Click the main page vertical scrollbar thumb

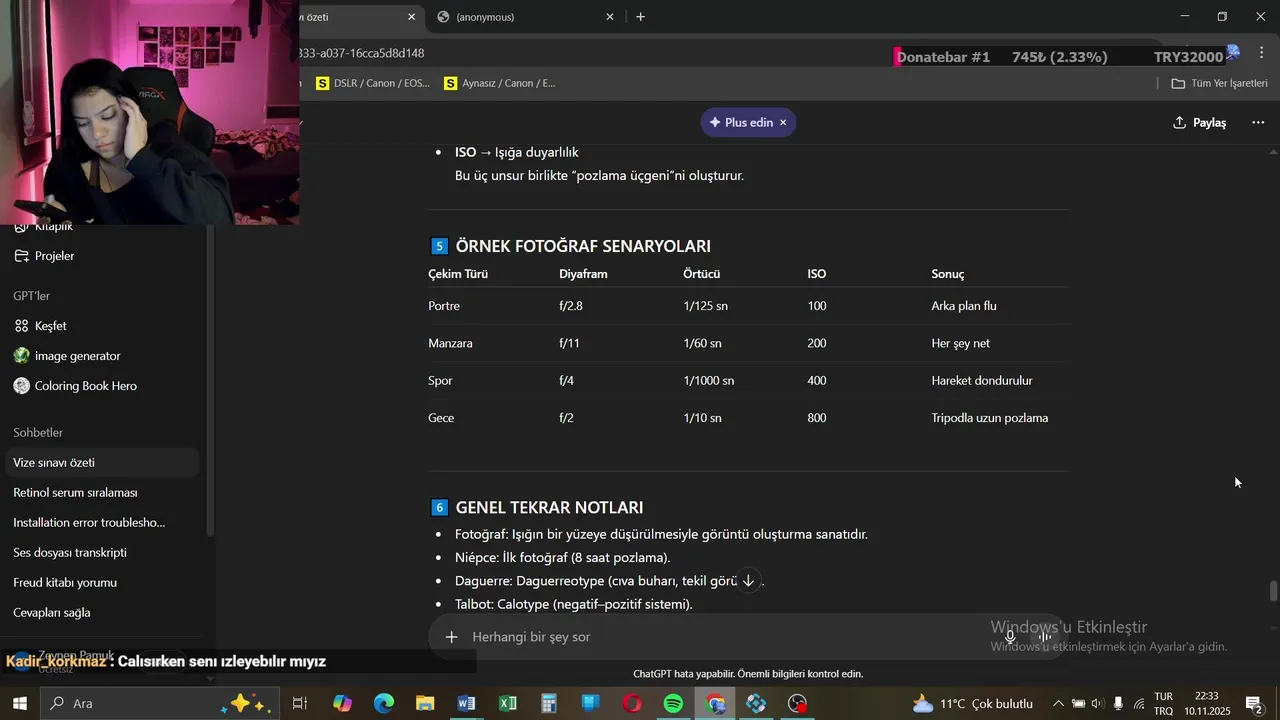coord(1273,591)
